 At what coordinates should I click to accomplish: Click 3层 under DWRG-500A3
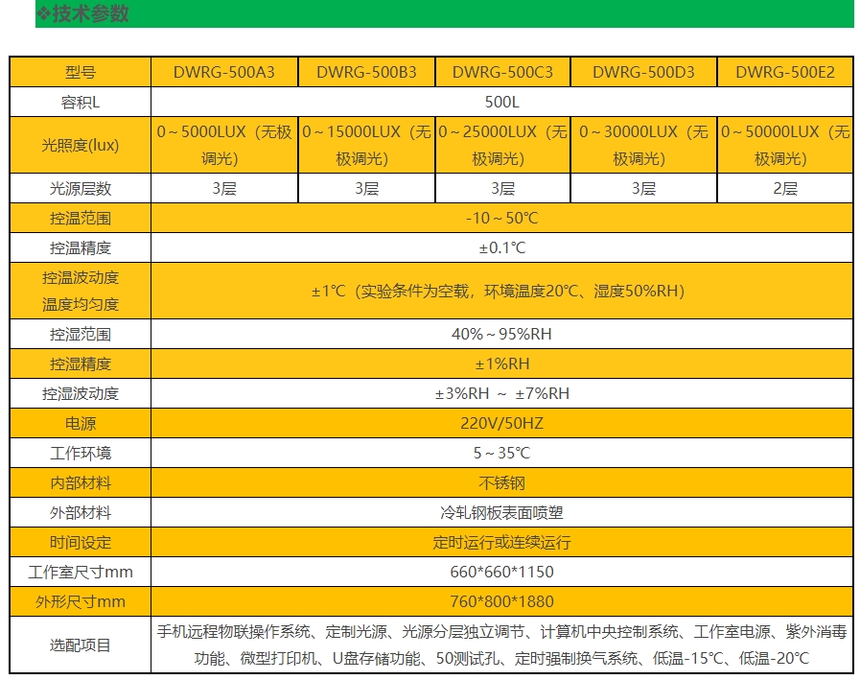pos(224,189)
